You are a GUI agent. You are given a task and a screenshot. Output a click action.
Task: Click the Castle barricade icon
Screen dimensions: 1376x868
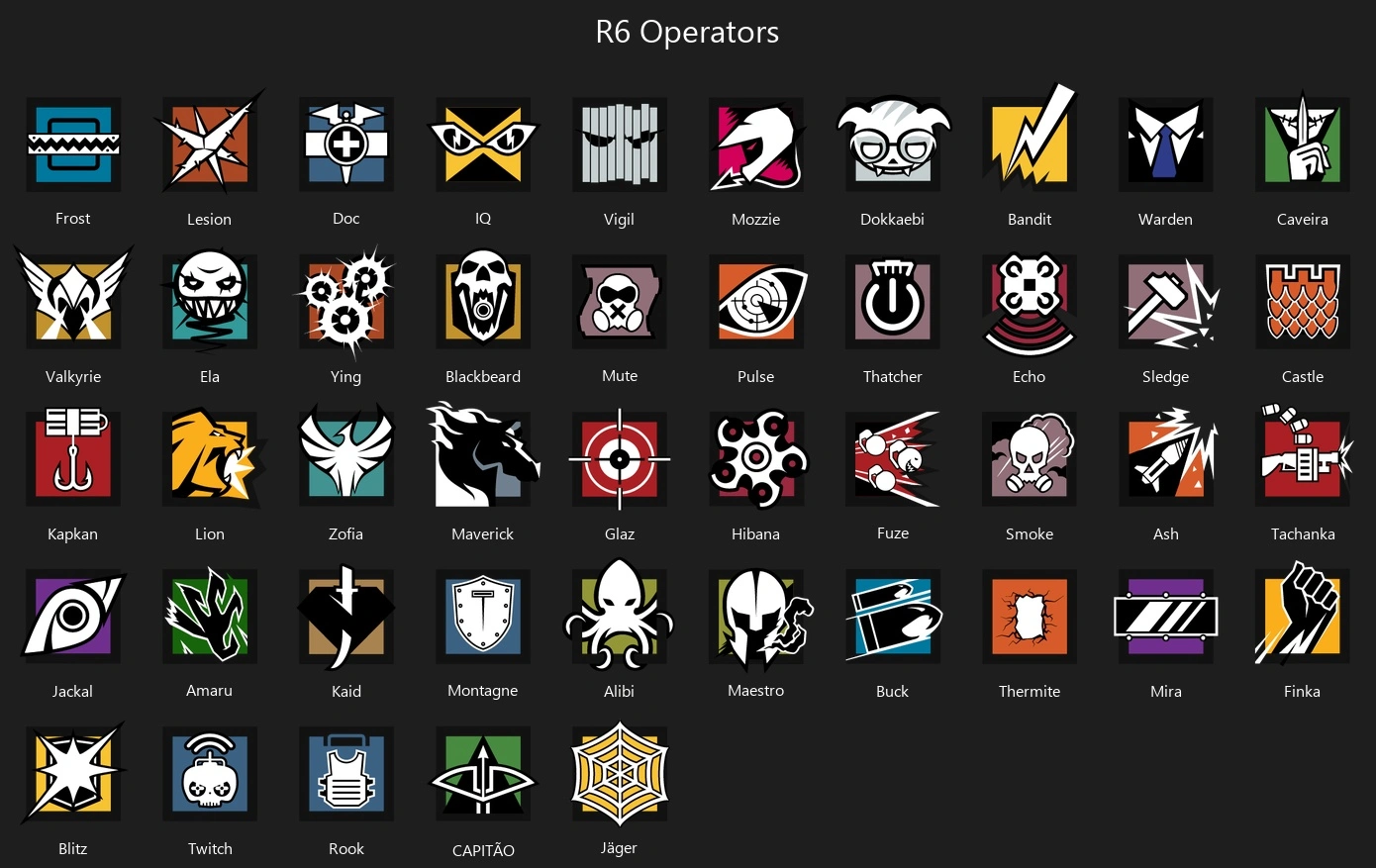[1303, 302]
